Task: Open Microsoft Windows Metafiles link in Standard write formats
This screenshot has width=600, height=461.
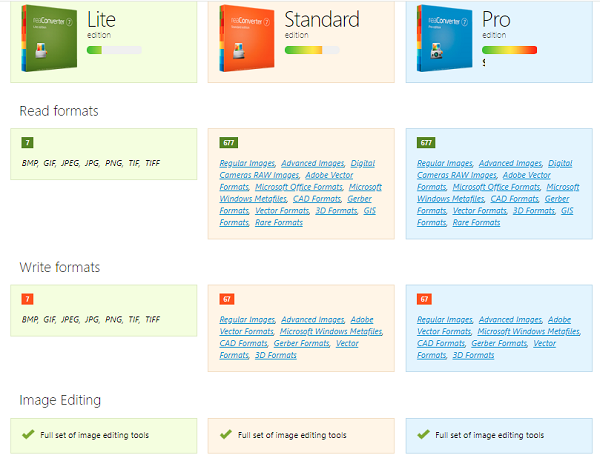Action: (331, 332)
